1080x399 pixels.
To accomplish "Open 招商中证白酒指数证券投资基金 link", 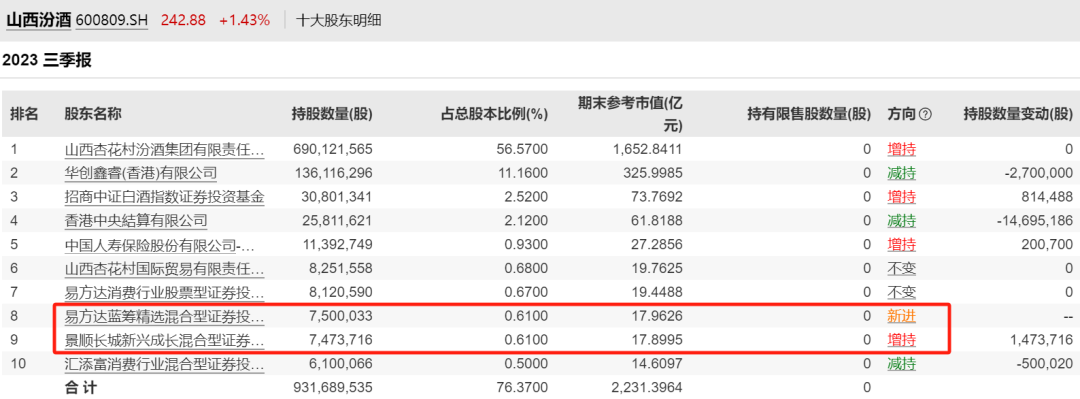I will (164, 197).
